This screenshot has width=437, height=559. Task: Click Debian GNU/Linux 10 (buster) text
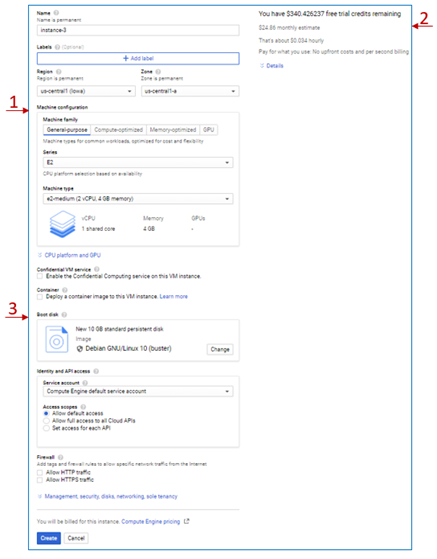pos(128,349)
